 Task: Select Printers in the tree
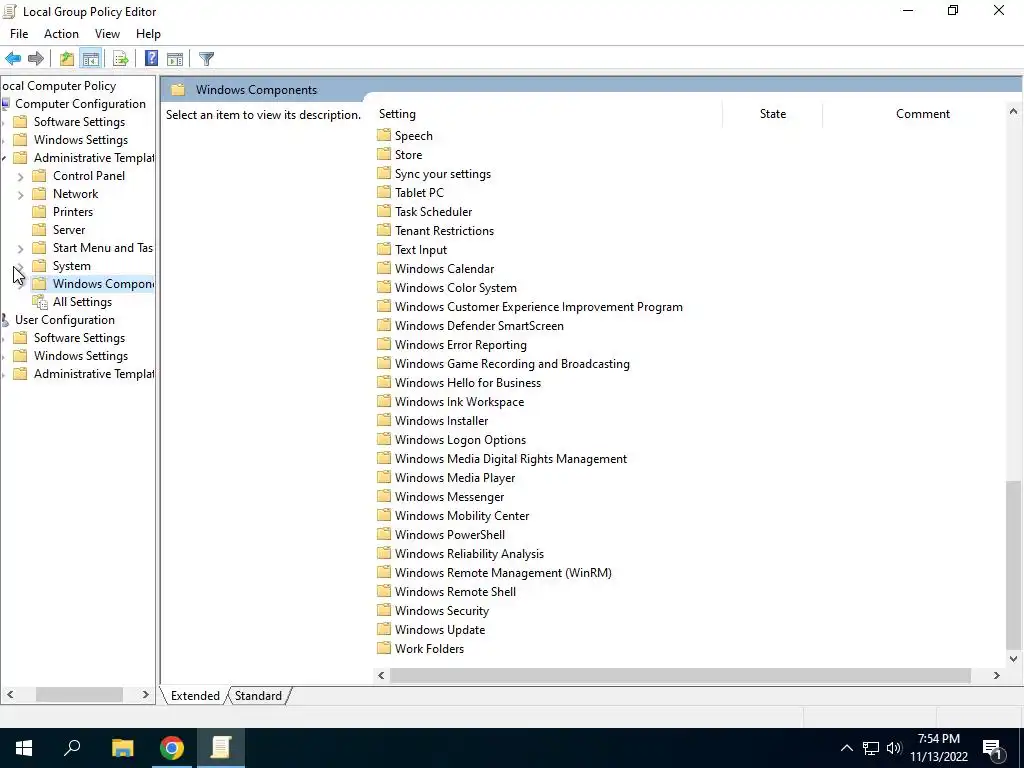click(72, 212)
